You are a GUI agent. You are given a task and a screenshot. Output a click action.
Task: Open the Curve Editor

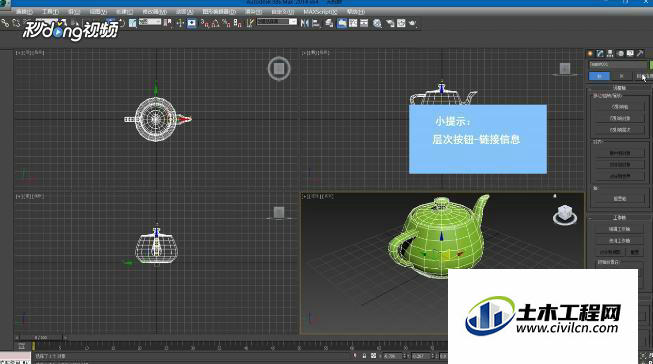[x=353, y=23]
